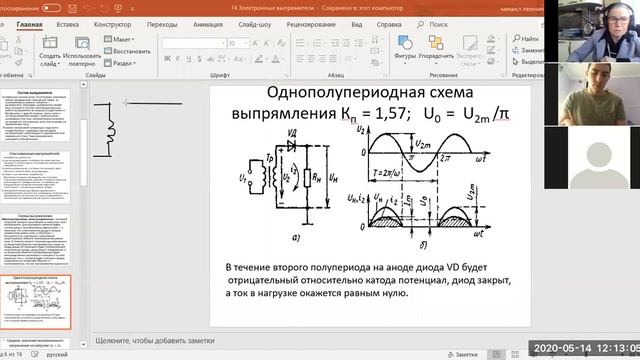Toggle center alignment paragraph button
The height and width of the screenshot is (360, 640).
[311, 59]
